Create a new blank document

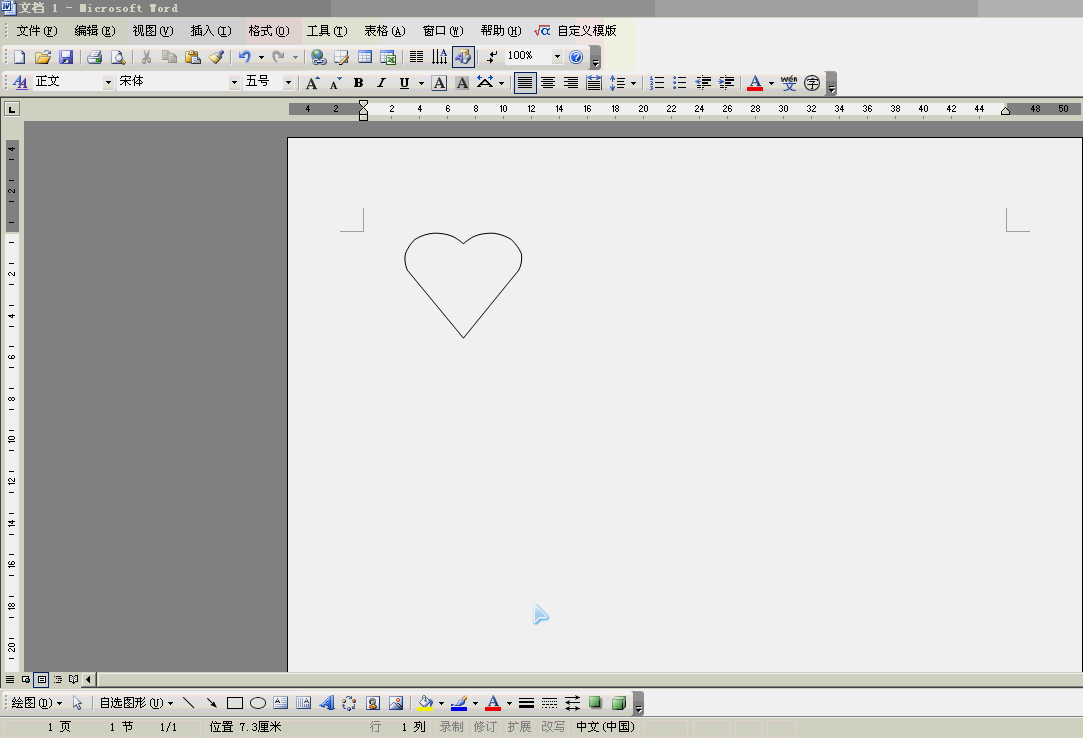click(19, 57)
